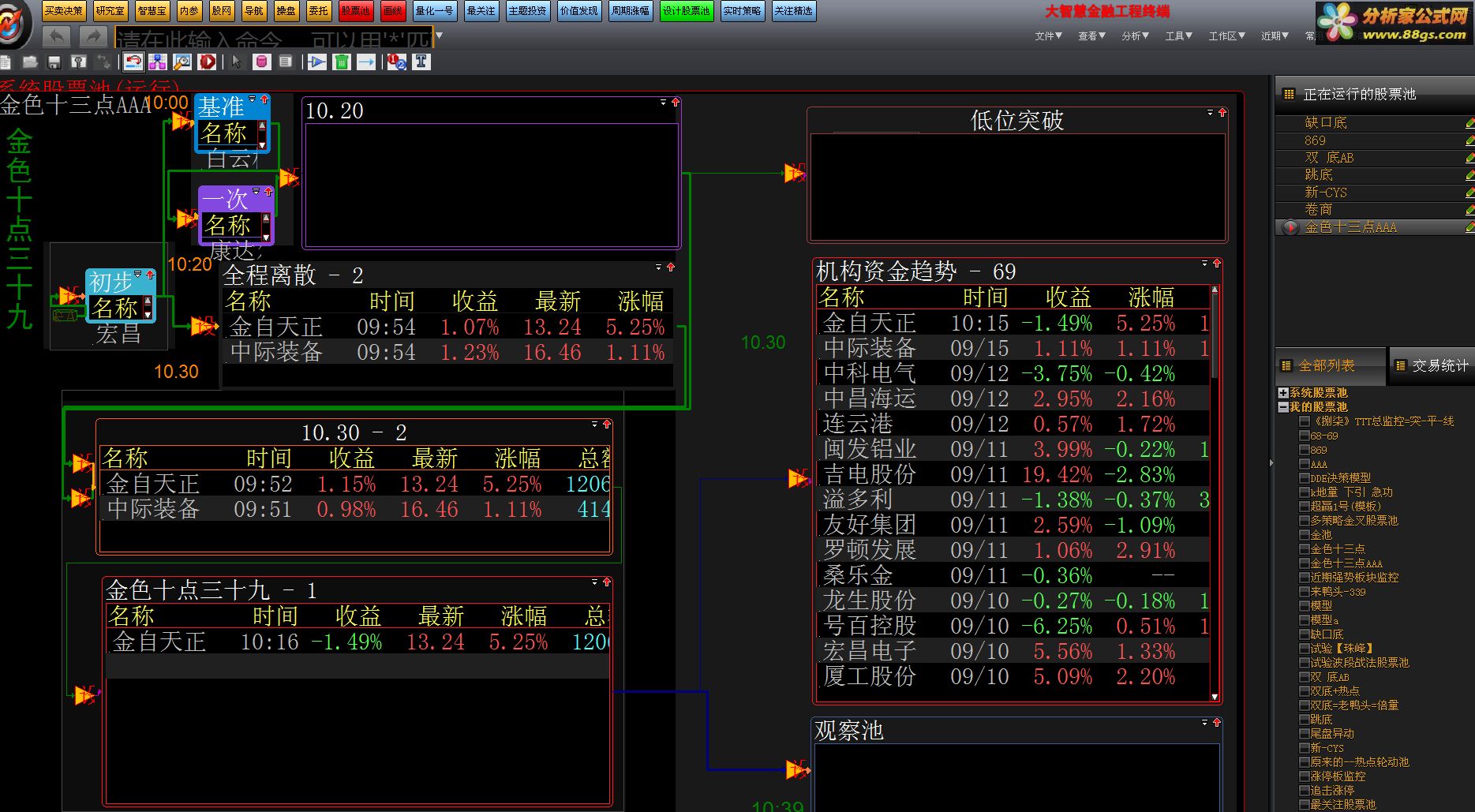This screenshot has width=1475, height=812.
Task: Click the list panel tool icon
Action: click(285, 62)
